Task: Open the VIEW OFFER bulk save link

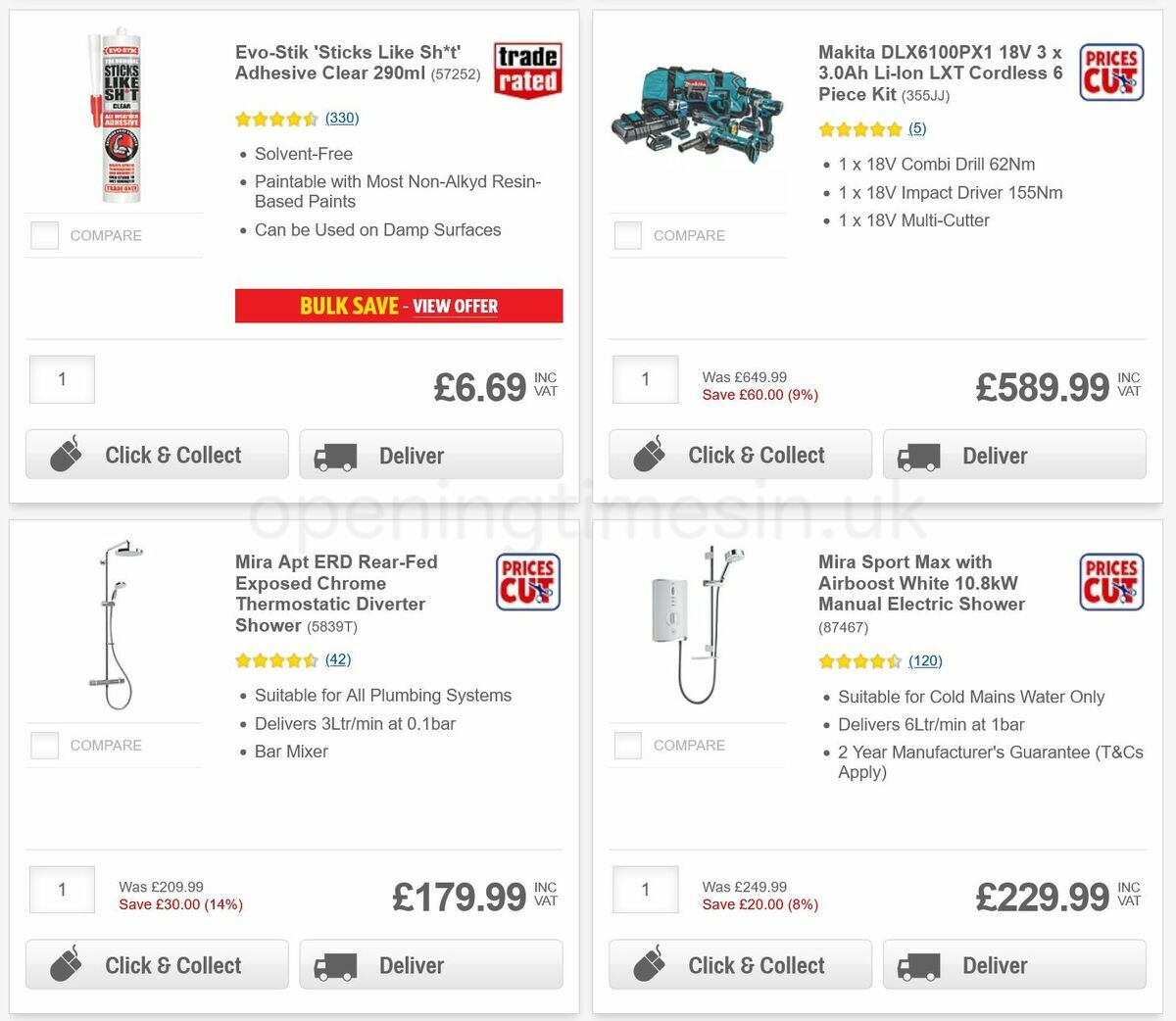Action: (x=455, y=306)
